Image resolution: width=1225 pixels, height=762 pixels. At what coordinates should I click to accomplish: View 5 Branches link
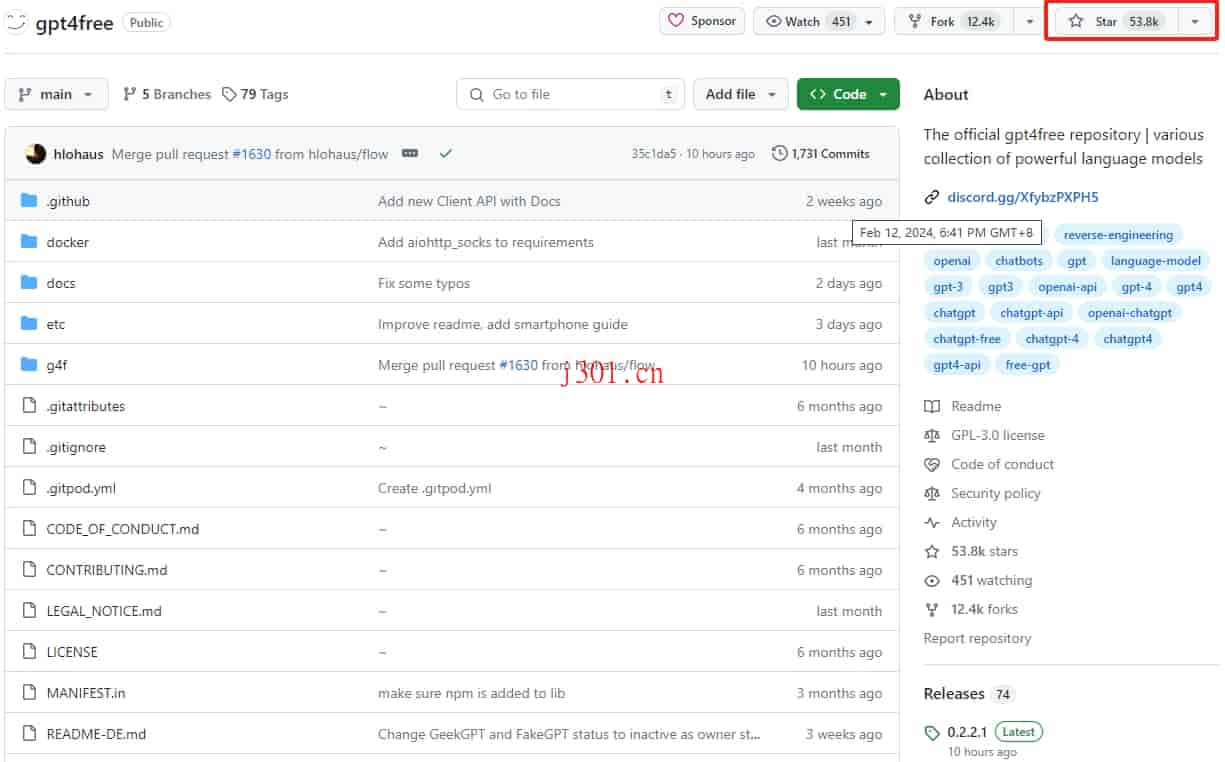click(x=167, y=94)
